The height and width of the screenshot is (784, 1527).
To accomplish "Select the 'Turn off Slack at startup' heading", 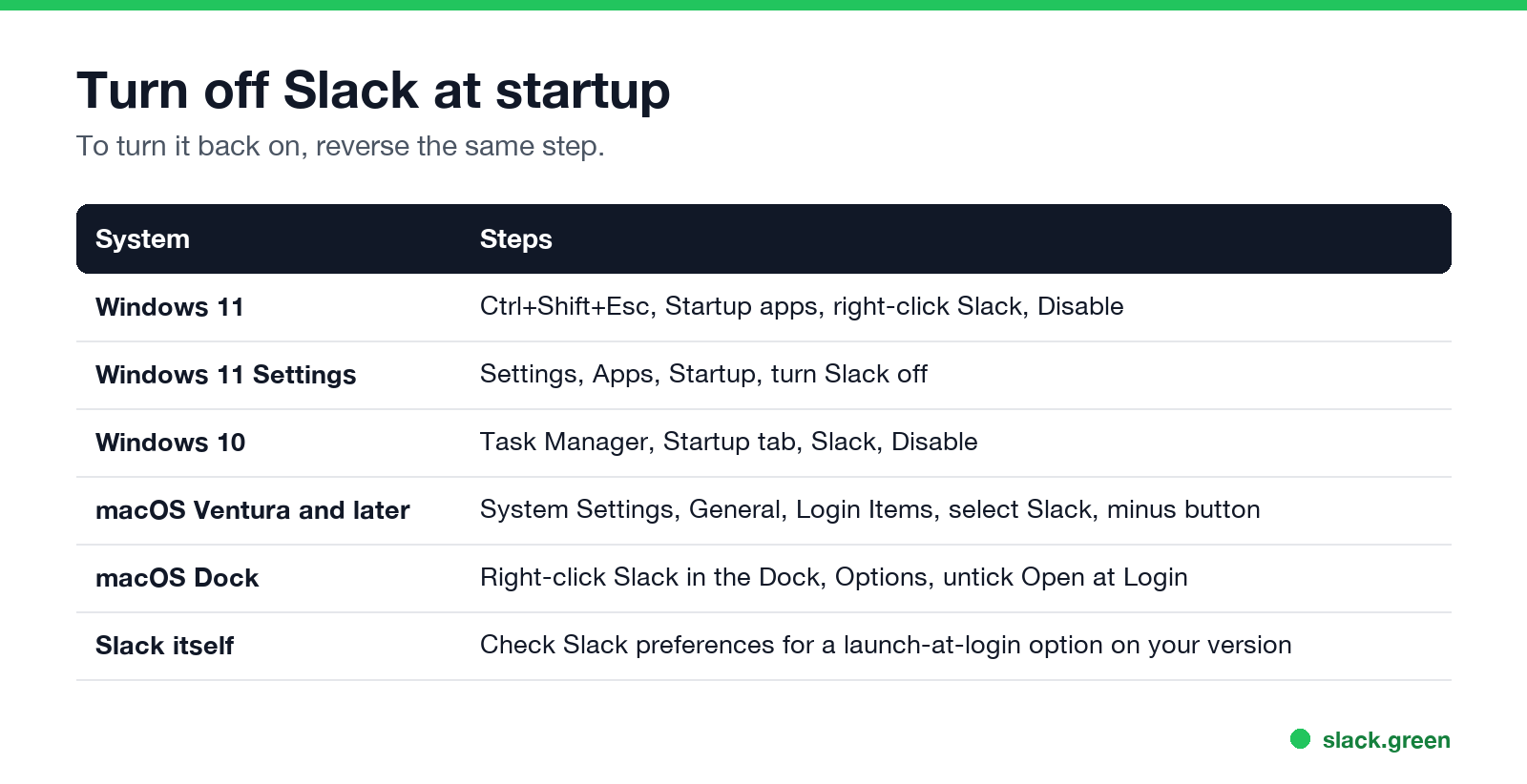I will (373, 91).
